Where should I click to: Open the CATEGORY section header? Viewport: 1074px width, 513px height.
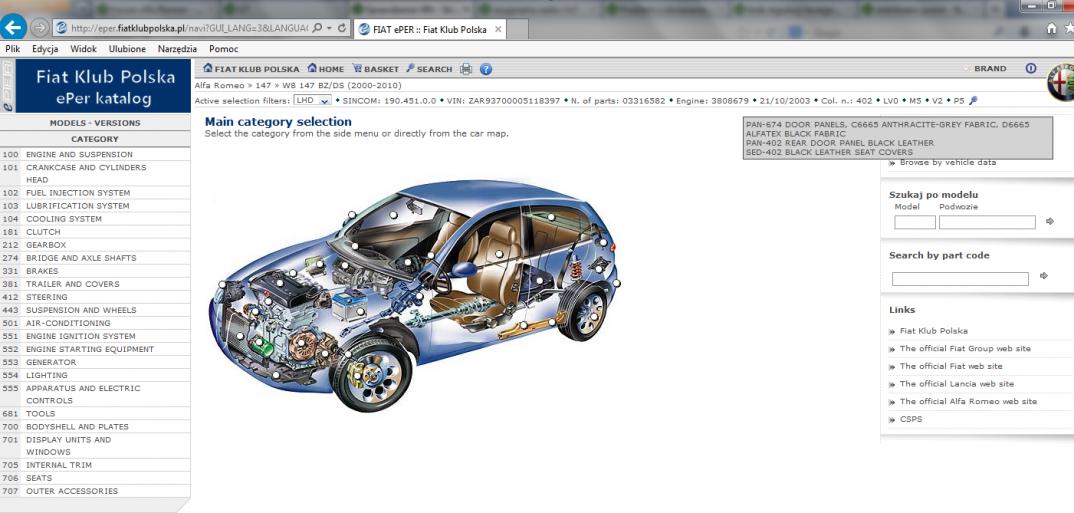[x=95, y=139]
